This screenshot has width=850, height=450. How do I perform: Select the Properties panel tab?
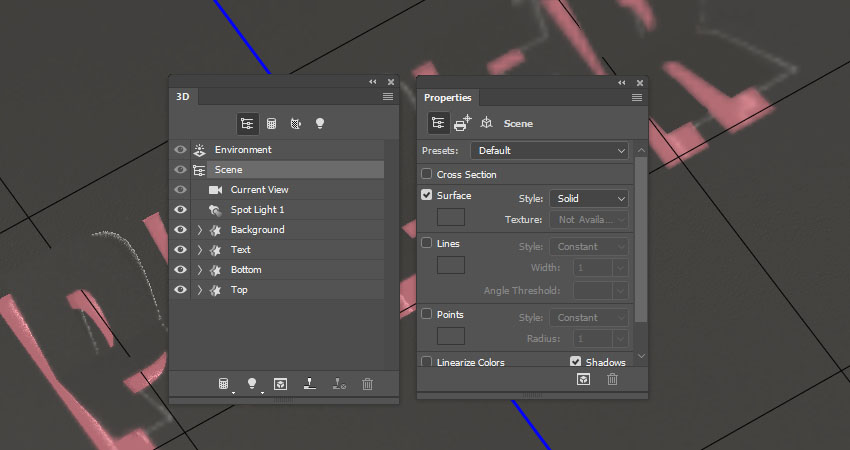click(x=448, y=98)
